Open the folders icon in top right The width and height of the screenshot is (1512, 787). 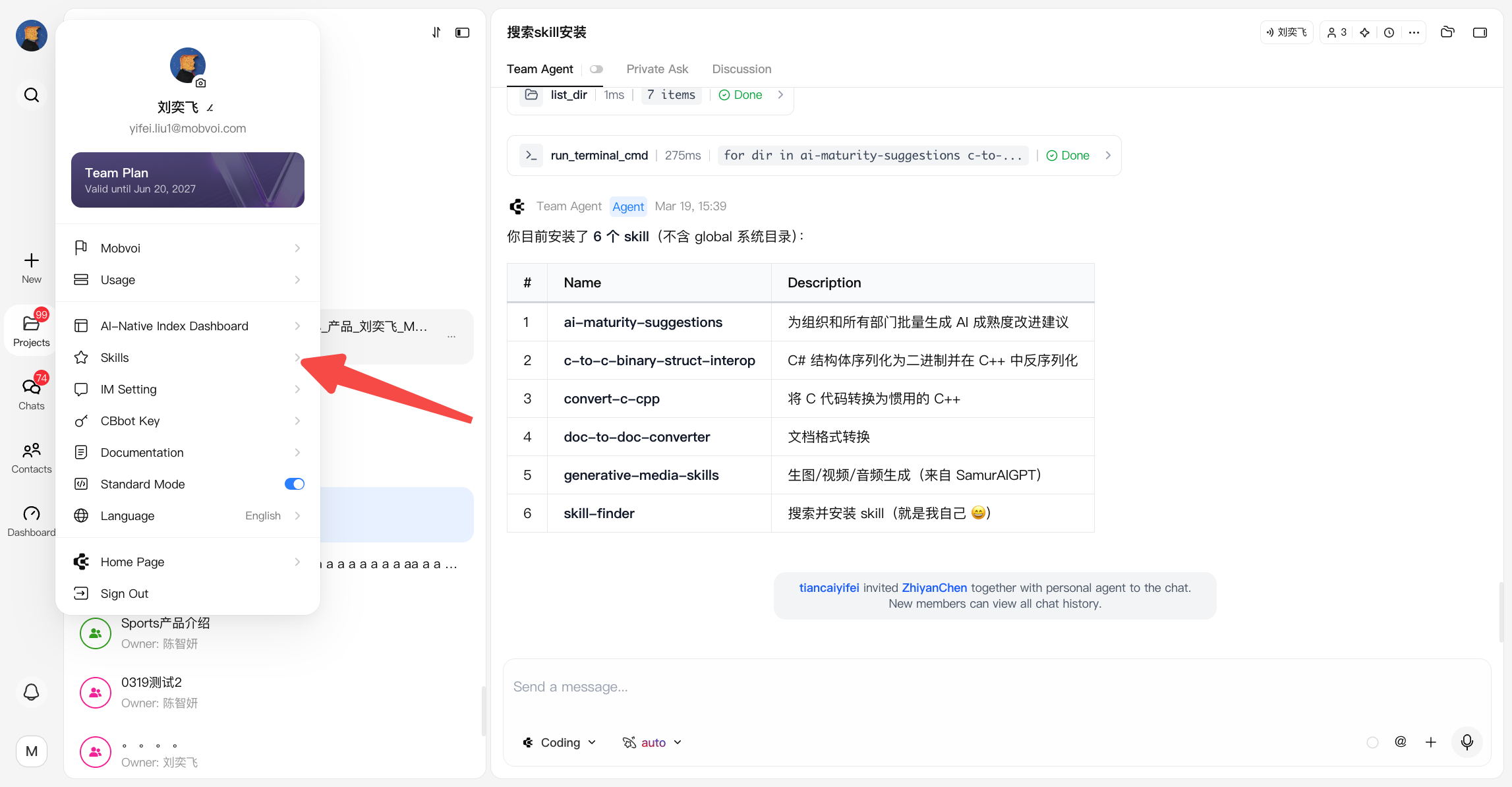pos(1447,32)
